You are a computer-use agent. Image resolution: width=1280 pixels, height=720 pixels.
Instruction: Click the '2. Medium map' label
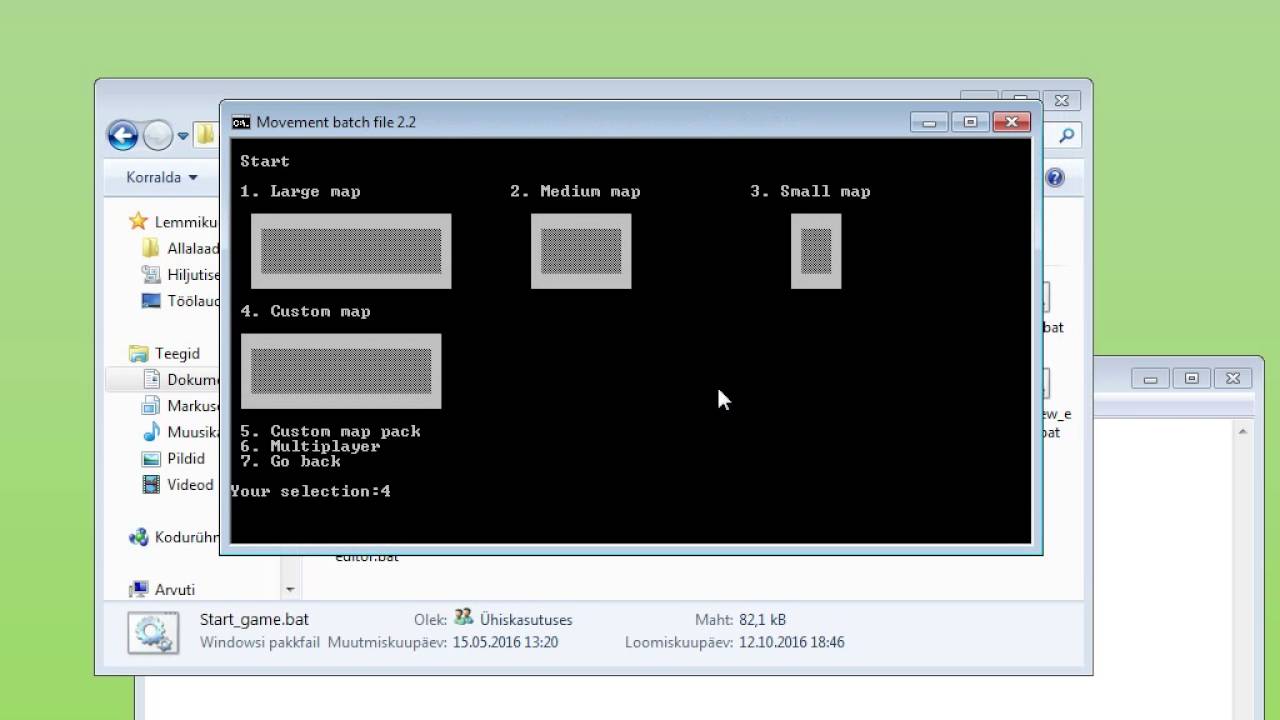pos(576,191)
